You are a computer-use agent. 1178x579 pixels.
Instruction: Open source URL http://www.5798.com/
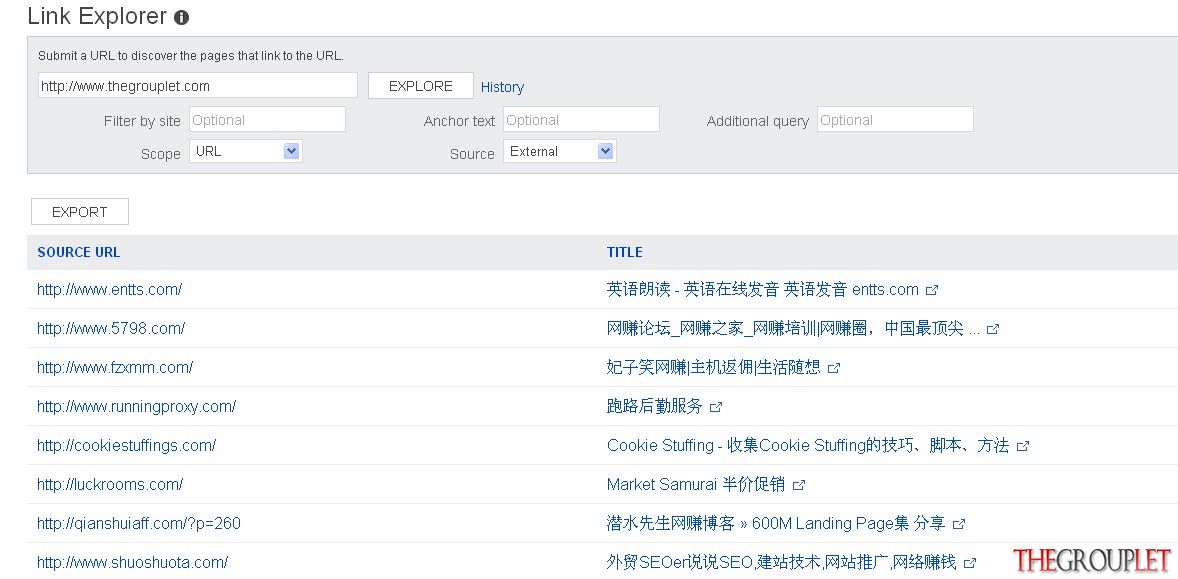click(x=111, y=328)
